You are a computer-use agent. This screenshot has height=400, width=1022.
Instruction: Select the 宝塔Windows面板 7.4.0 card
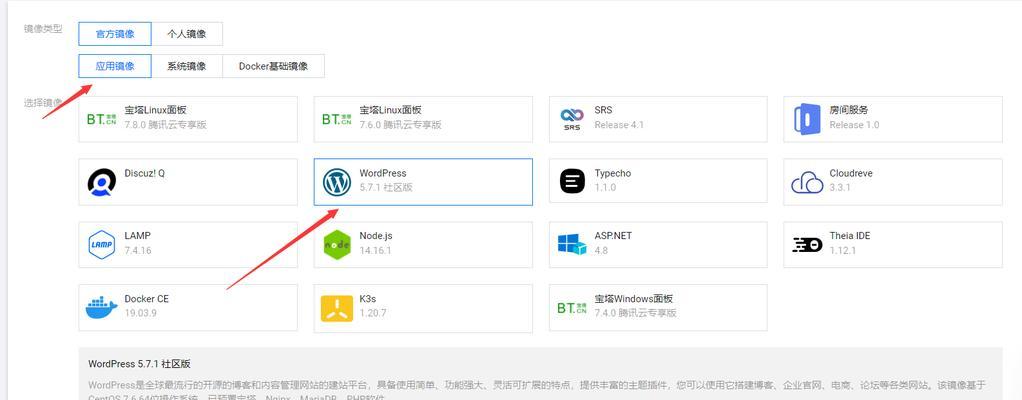point(658,307)
